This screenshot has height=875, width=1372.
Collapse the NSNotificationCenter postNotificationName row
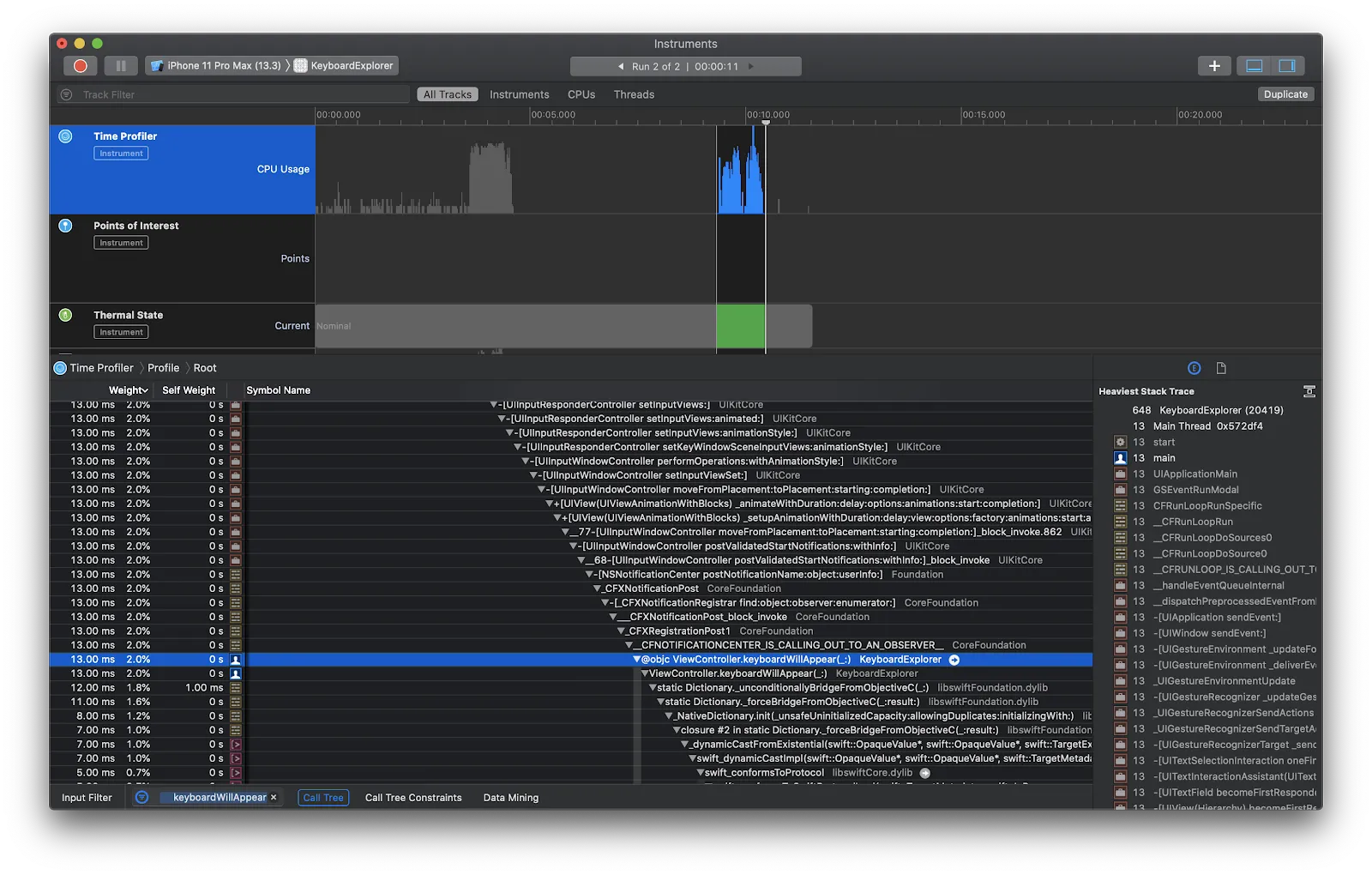tap(590, 575)
